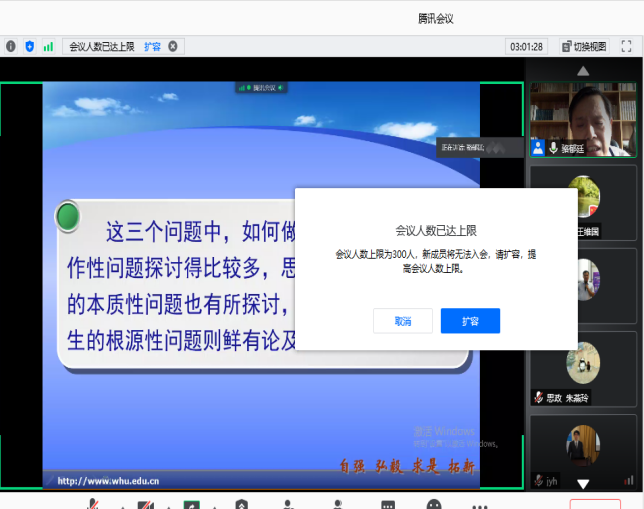
Task: Select the jyh participant tile
Action: click(x=583, y=452)
